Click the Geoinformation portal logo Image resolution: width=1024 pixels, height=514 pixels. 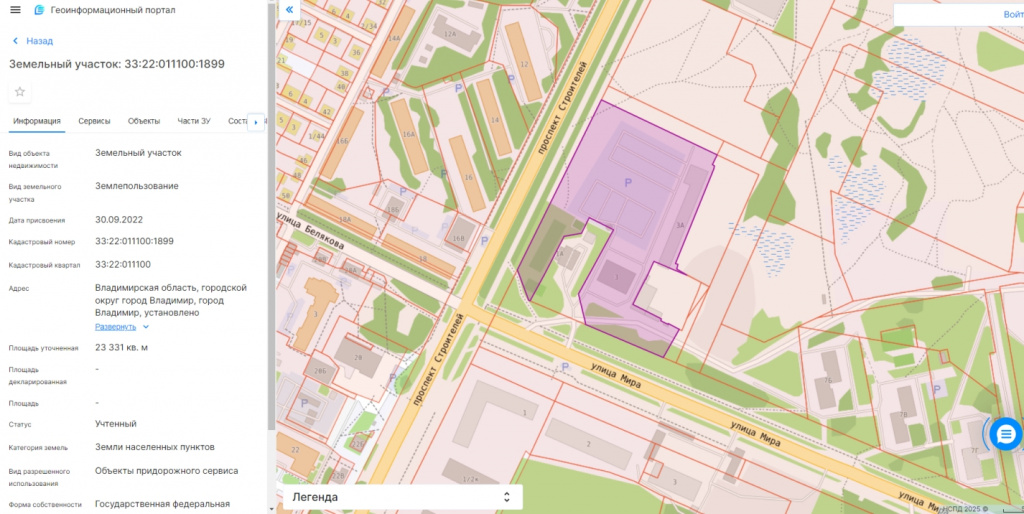click(x=39, y=10)
